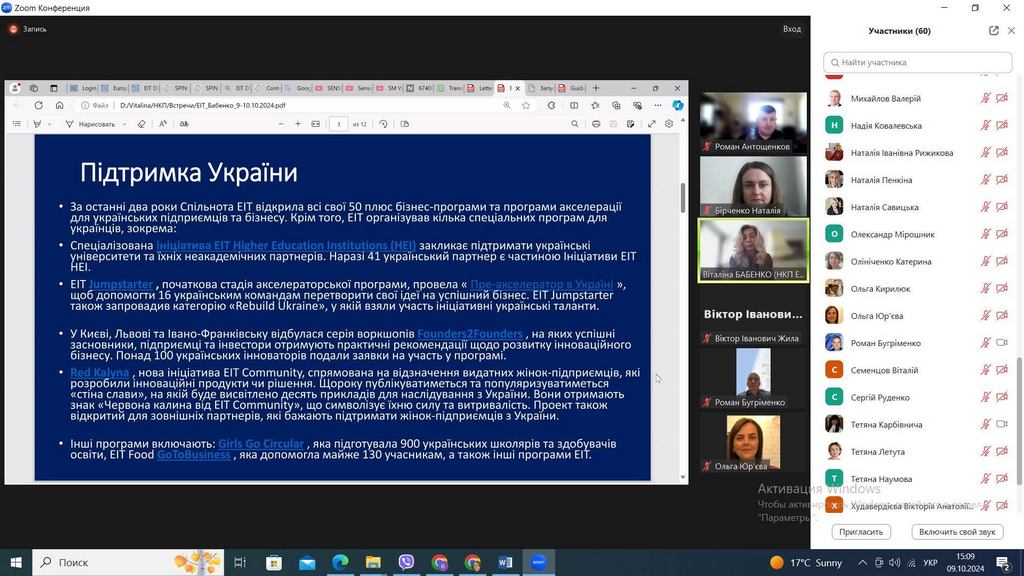This screenshot has width=1024, height=576.
Task: Open the Вход view dropdown
Action: [x=792, y=29]
